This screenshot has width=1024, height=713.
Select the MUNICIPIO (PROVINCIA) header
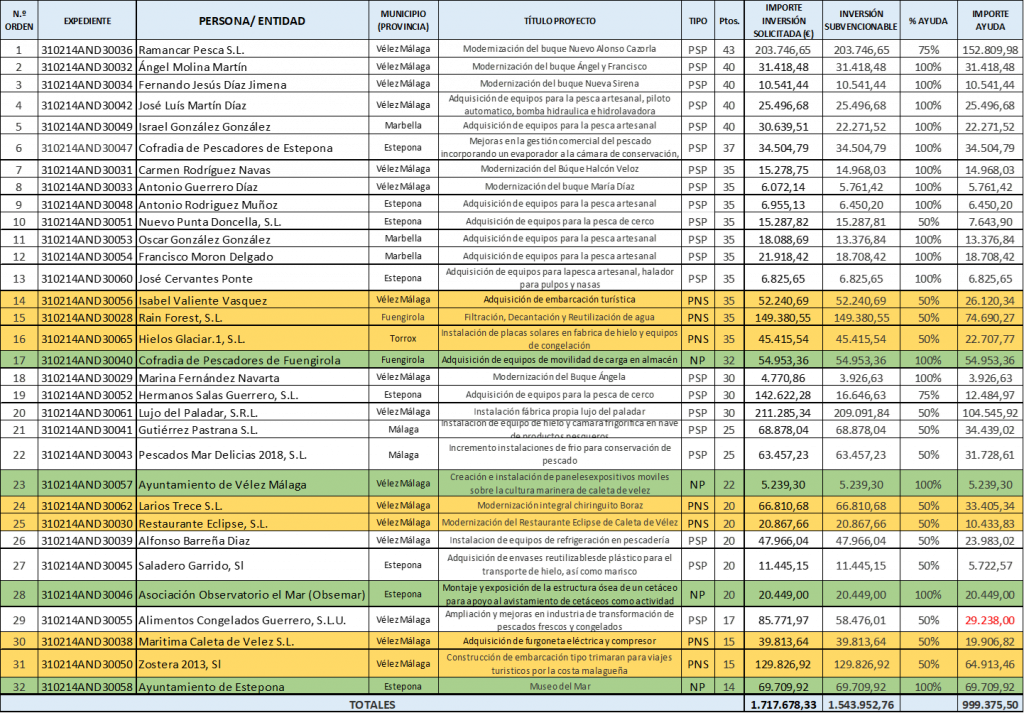tap(403, 20)
